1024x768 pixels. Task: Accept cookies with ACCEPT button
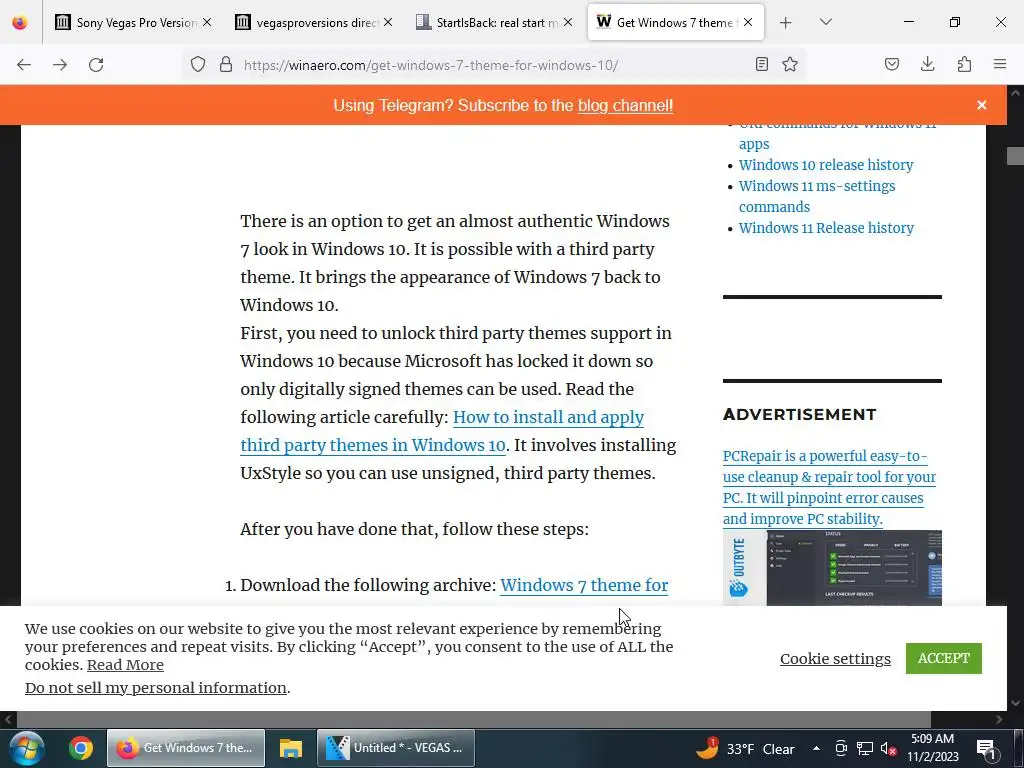click(944, 658)
